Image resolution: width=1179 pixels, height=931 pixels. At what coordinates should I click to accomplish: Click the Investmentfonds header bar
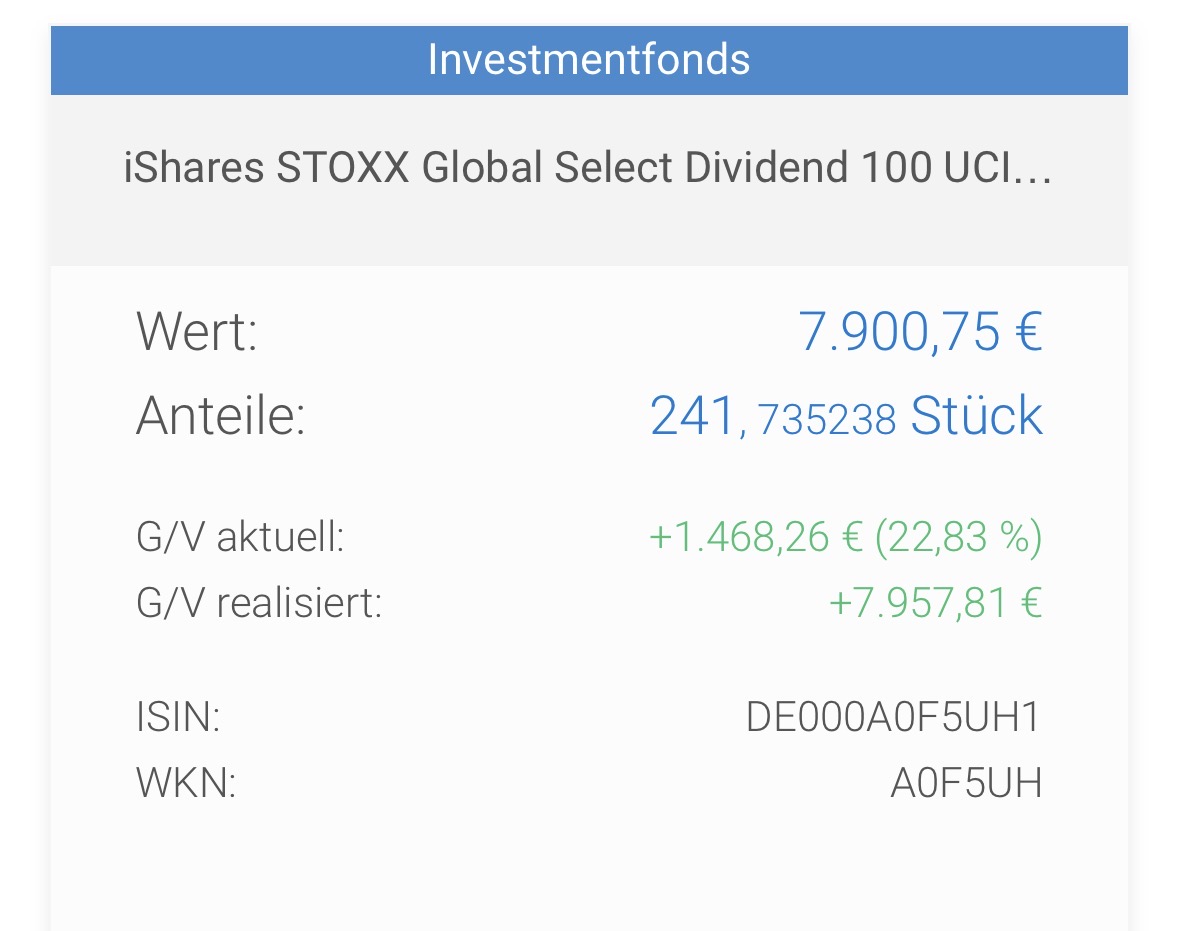[x=588, y=60]
